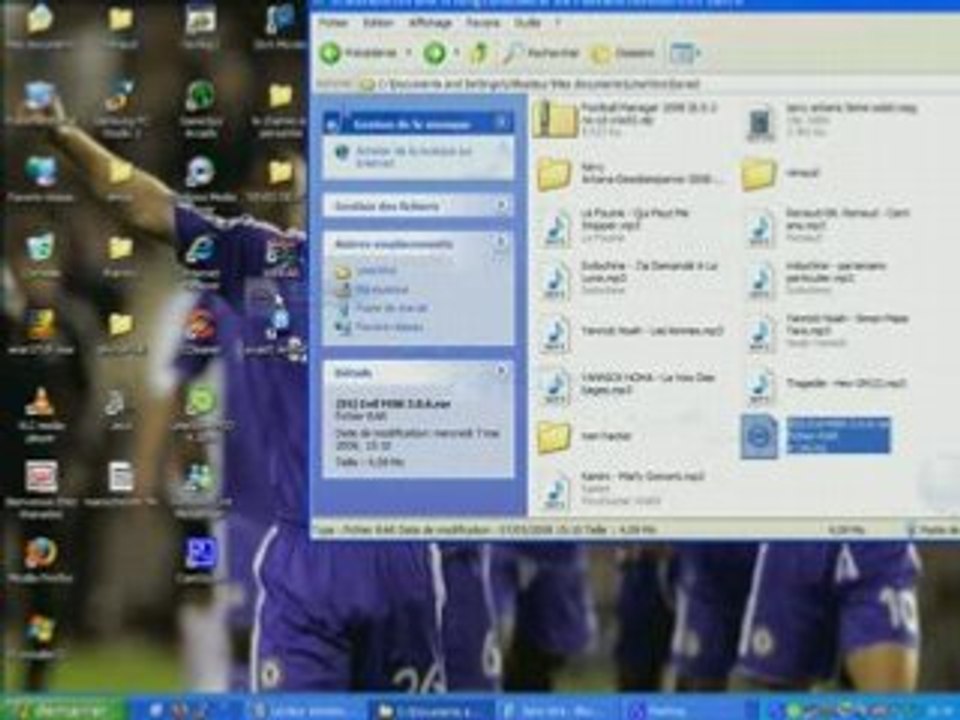The height and width of the screenshot is (720, 960).
Task: Click the Démarrer start button
Action: tap(64, 710)
